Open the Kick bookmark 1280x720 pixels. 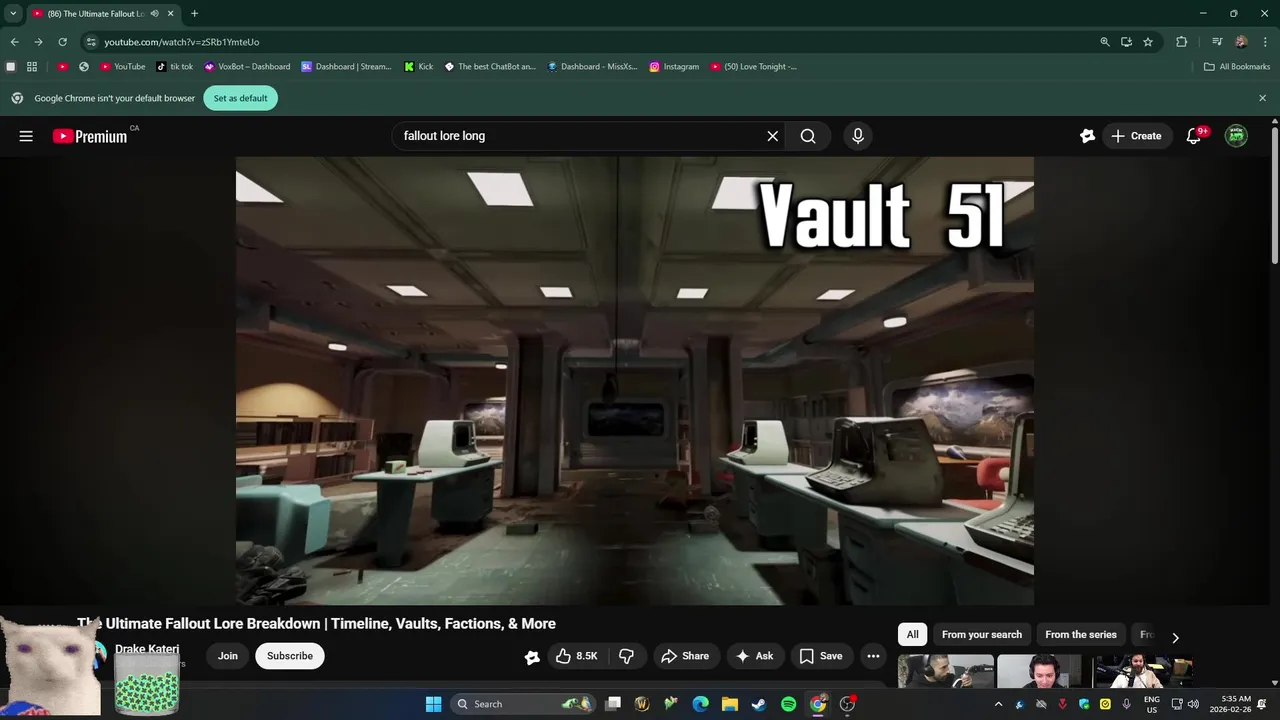pyautogui.click(x=419, y=67)
